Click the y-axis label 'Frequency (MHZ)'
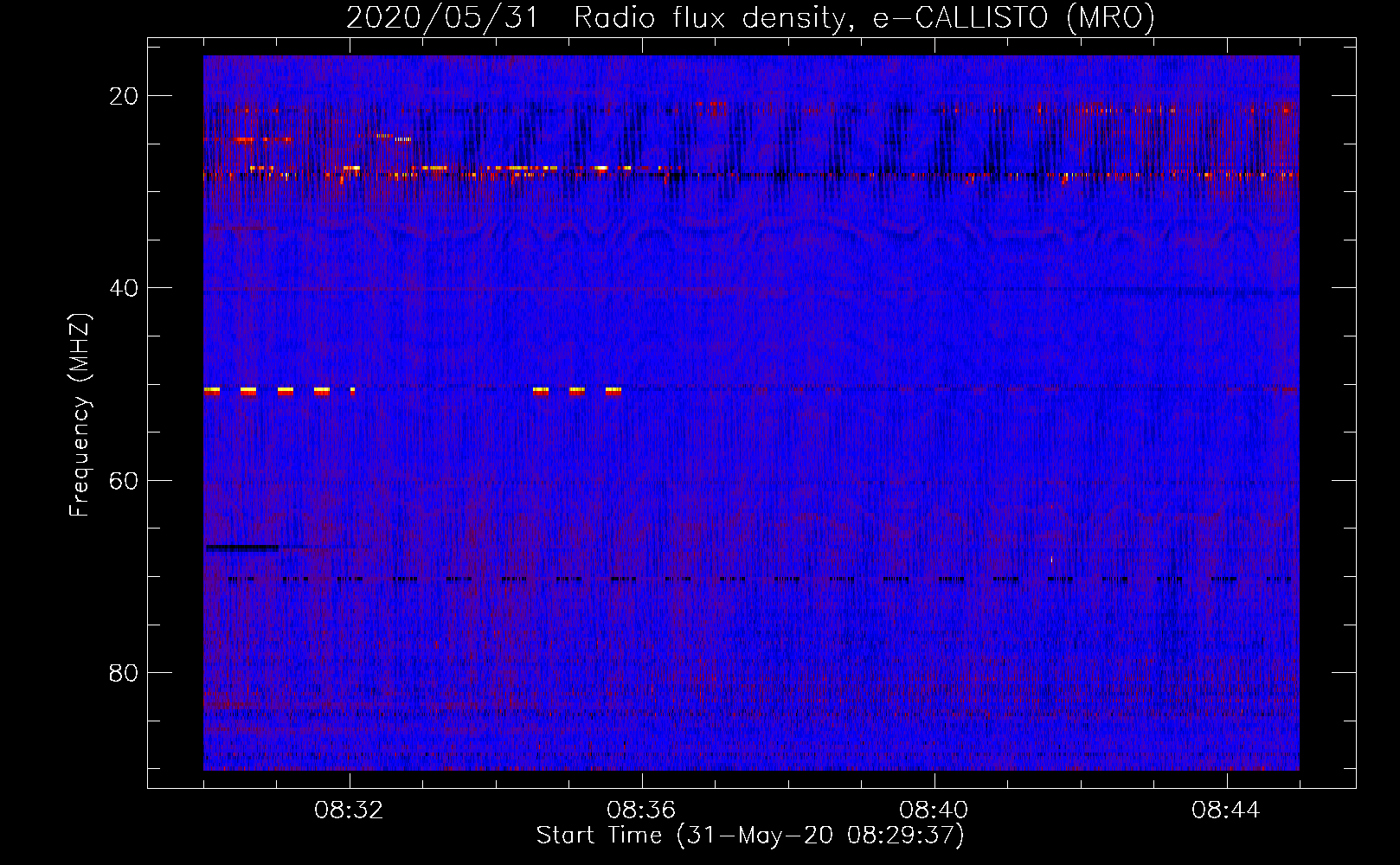Screen dimensions: 1400x865 (x=80, y=414)
